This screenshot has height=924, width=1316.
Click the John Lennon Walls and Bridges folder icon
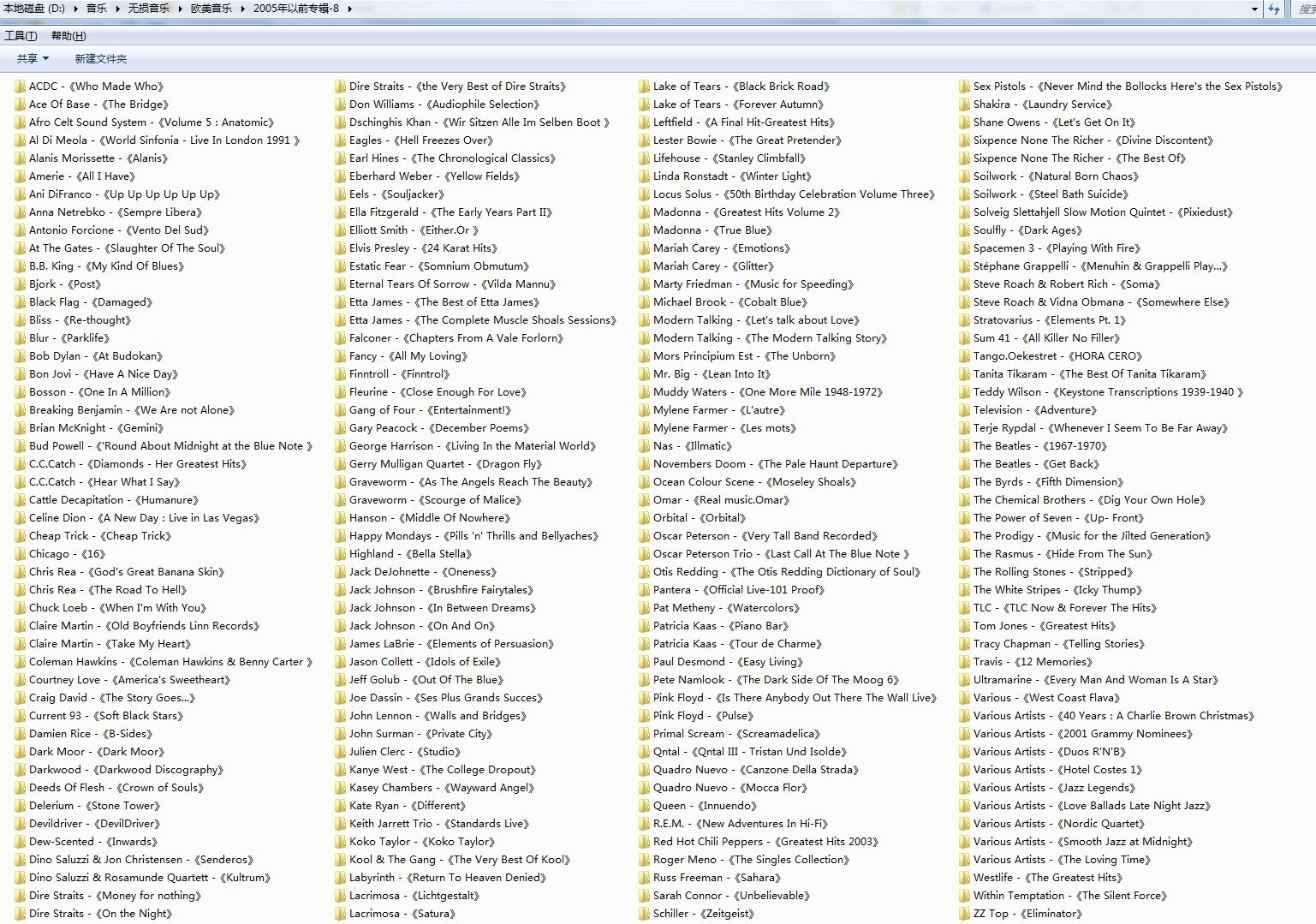pos(340,716)
